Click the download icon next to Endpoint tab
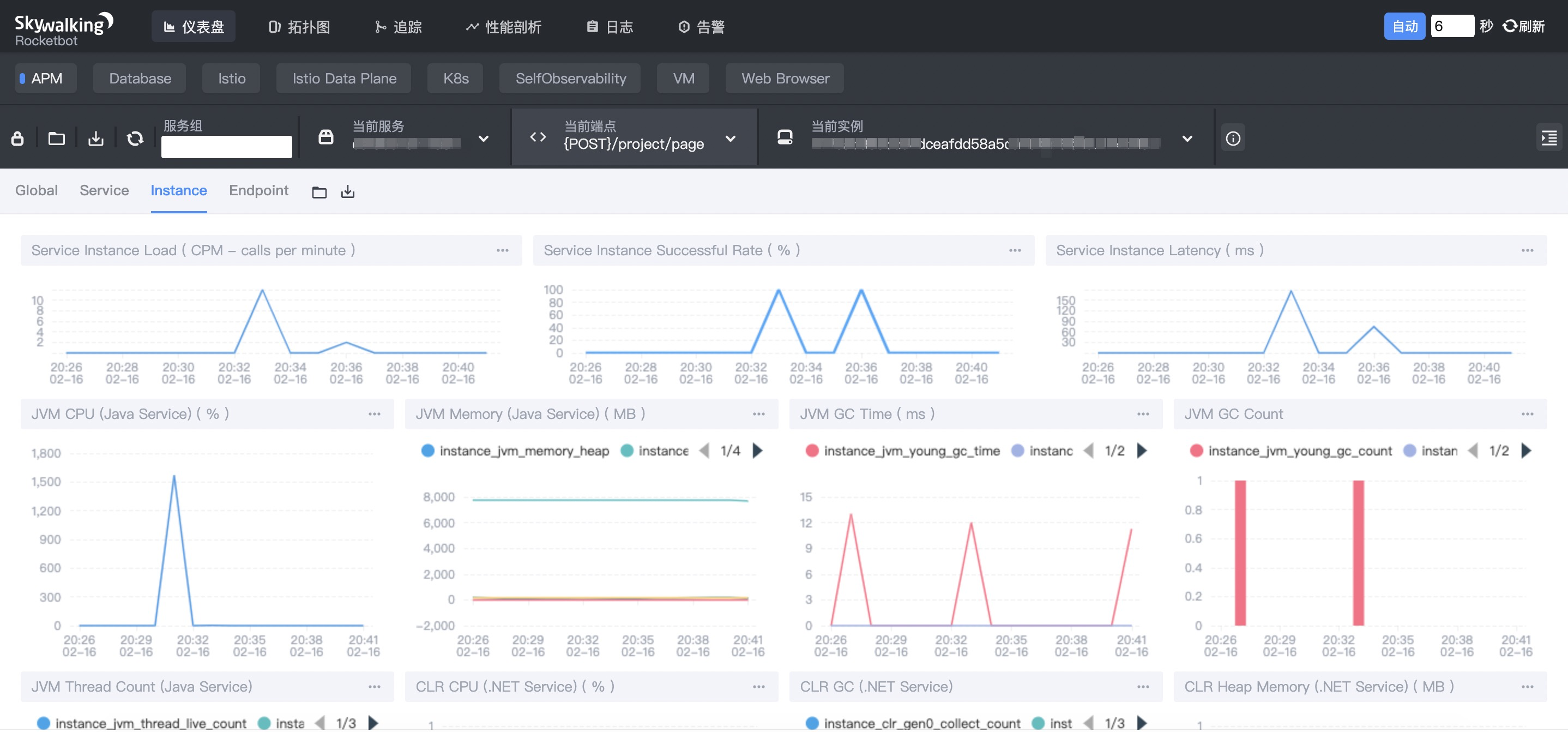The image size is (1568, 732). click(347, 193)
